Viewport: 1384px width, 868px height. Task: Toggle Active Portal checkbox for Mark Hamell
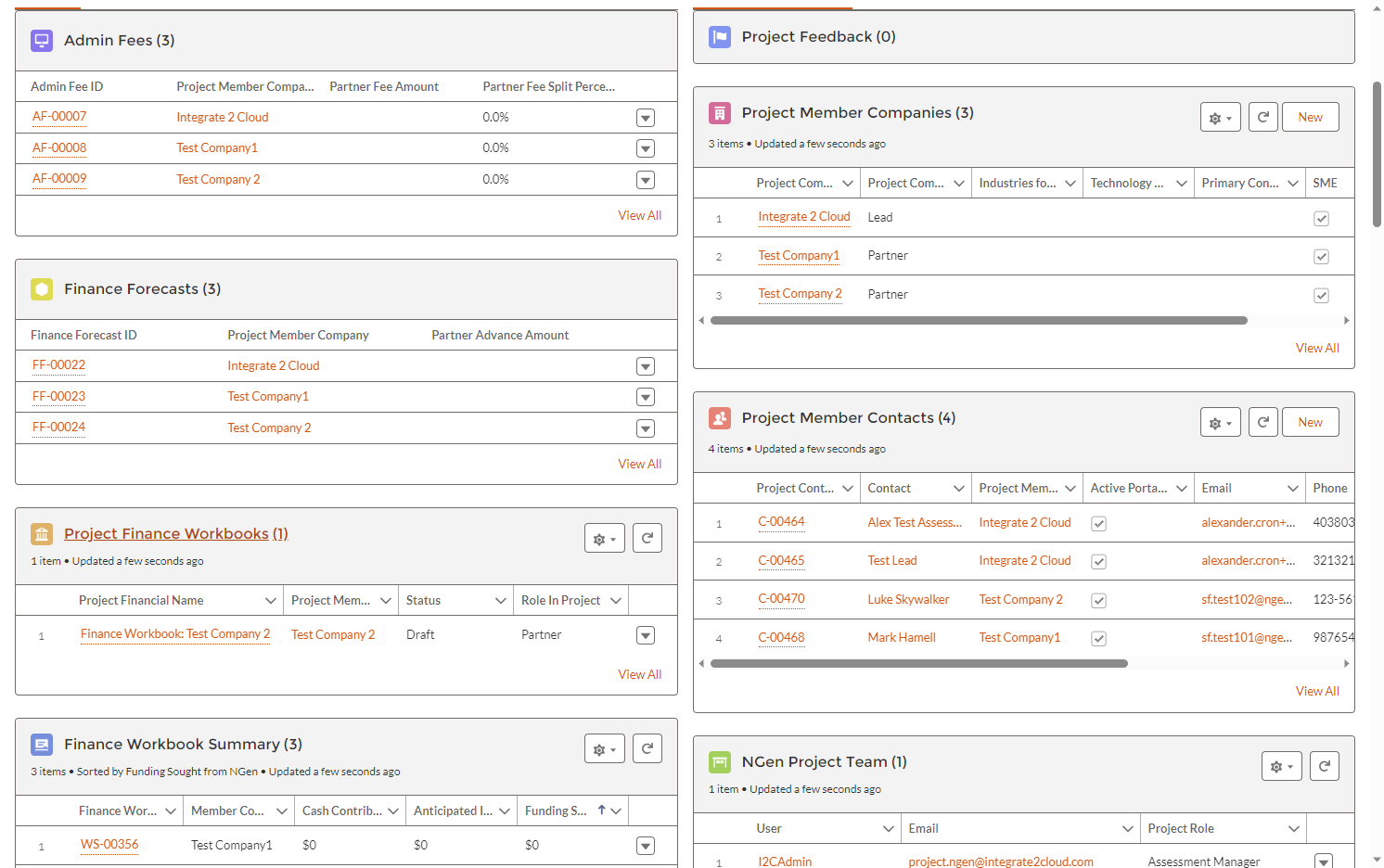pyautogui.click(x=1099, y=639)
